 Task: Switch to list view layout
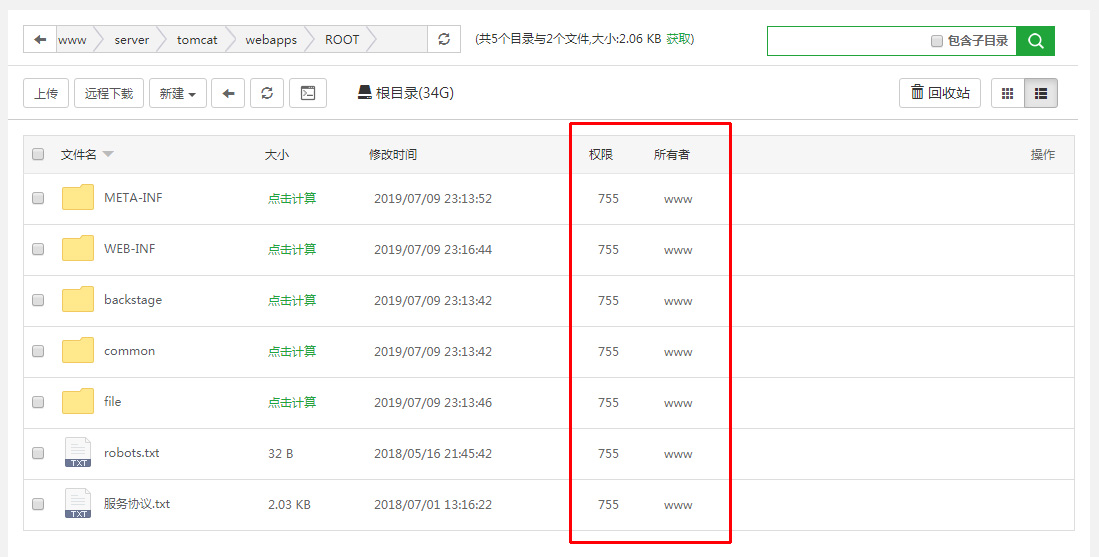click(1041, 93)
